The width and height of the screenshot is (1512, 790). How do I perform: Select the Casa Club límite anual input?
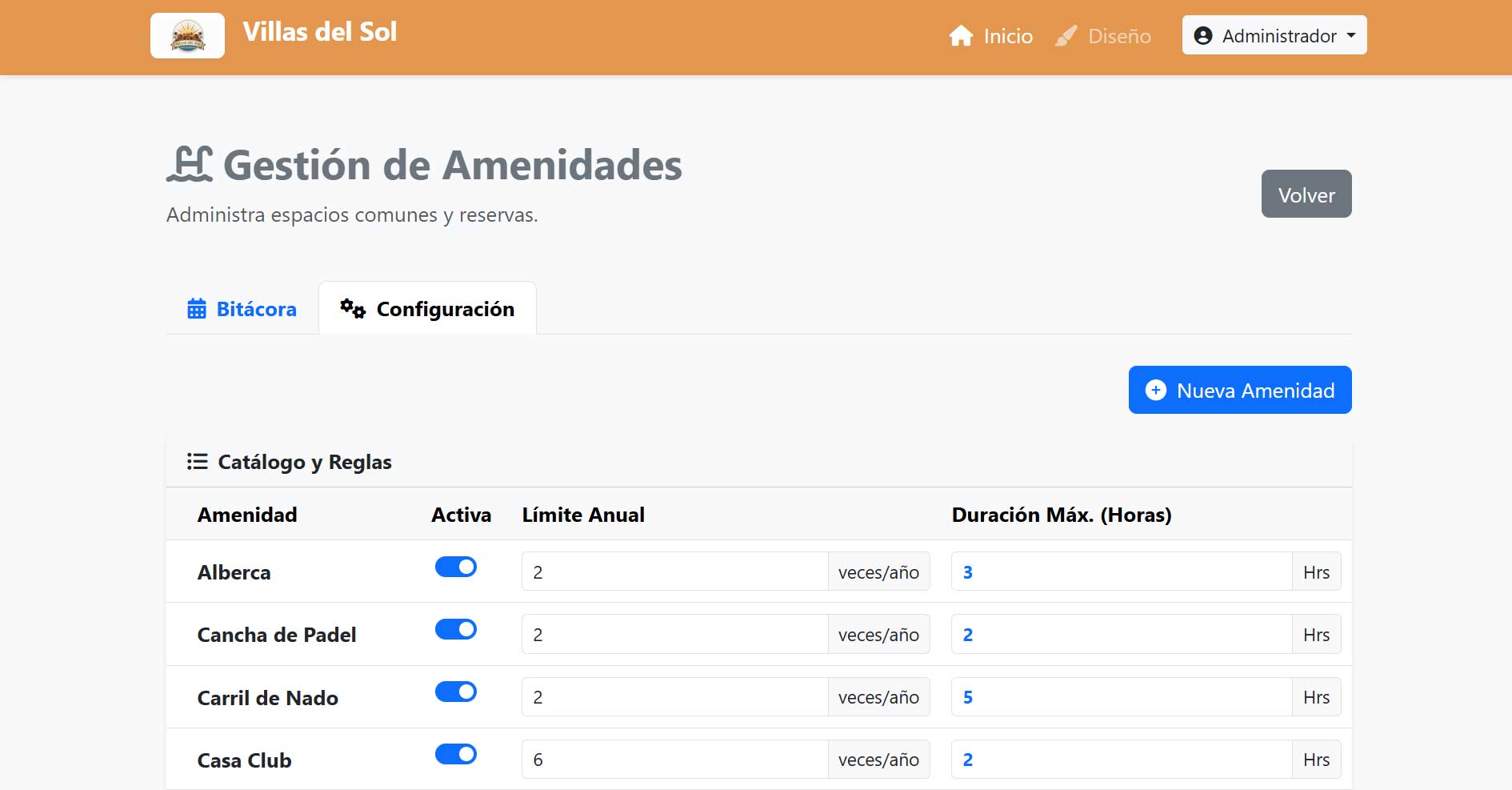(674, 759)
